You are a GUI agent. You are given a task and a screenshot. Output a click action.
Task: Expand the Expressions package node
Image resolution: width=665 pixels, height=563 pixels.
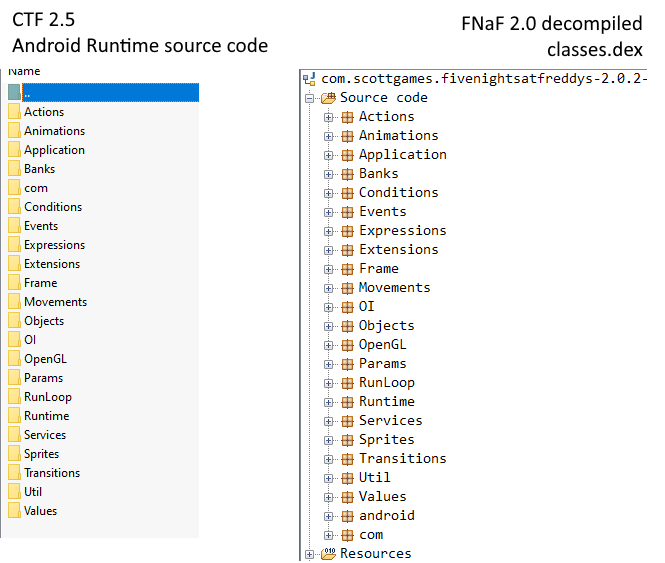pyautogui.click(x=328, y=231)
